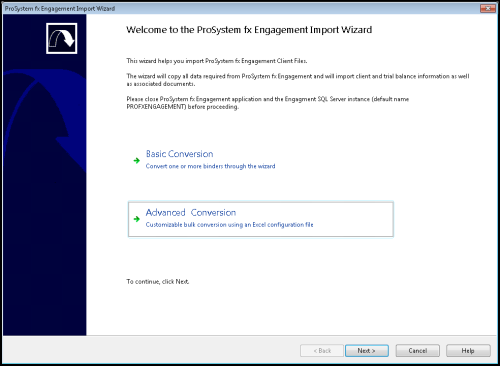The image size is (500, 366).
Task: Select 'Customizable bulk conversion' description text
Action: pyautogui.click(x=229, y=225)
